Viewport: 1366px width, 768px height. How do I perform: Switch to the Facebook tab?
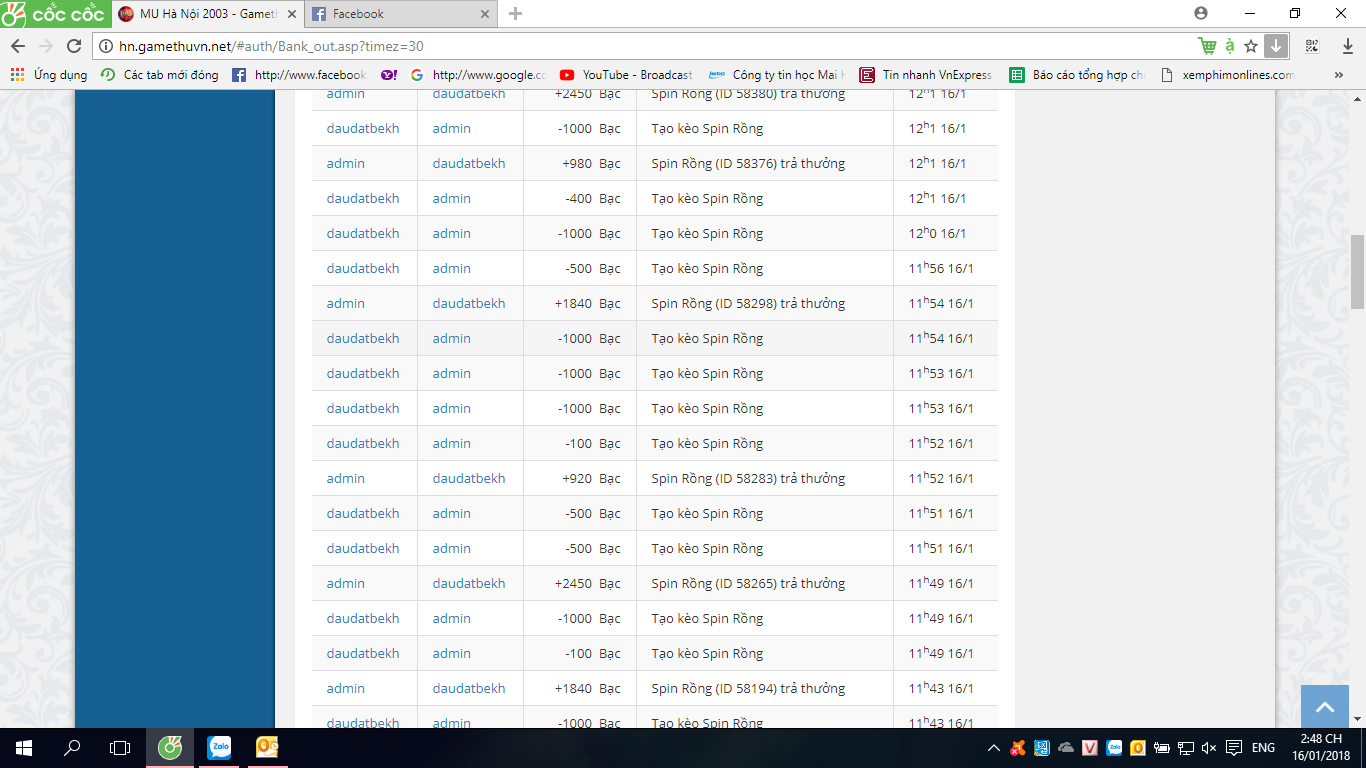400,14
